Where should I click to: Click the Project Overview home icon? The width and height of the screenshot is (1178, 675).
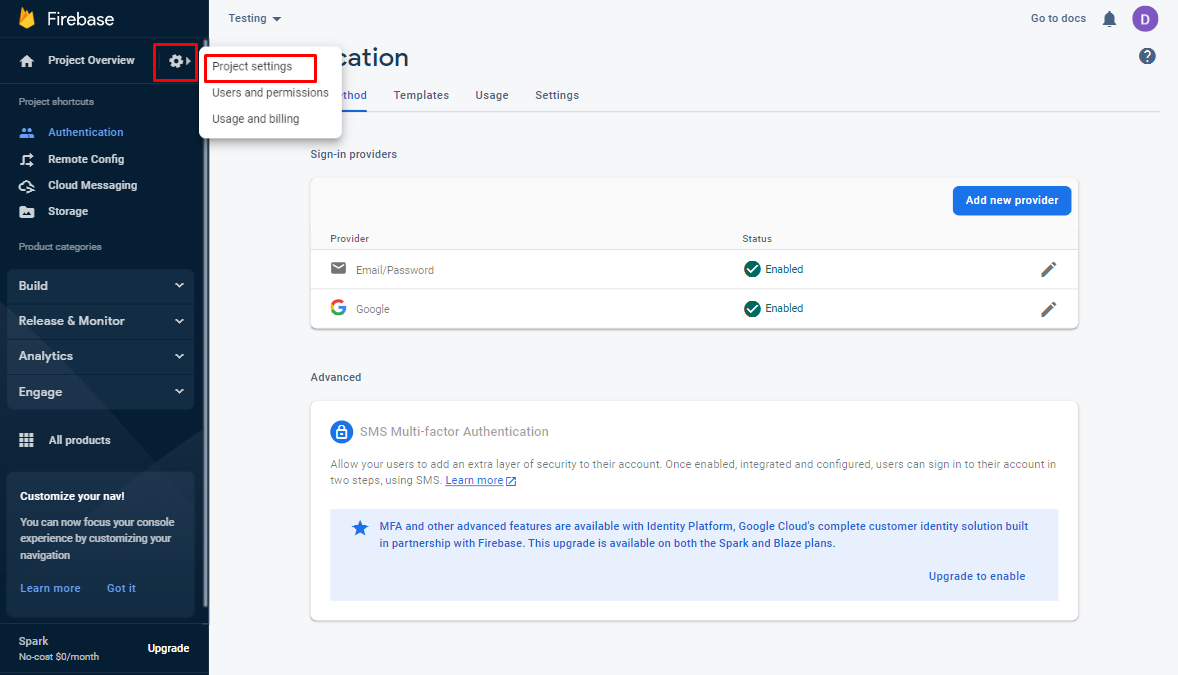point(27,61)
